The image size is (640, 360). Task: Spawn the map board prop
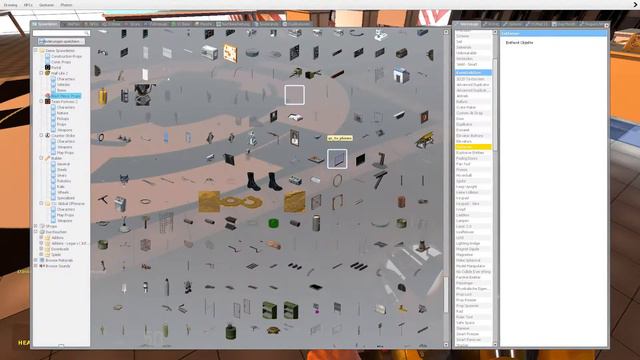tap(230, 53)
